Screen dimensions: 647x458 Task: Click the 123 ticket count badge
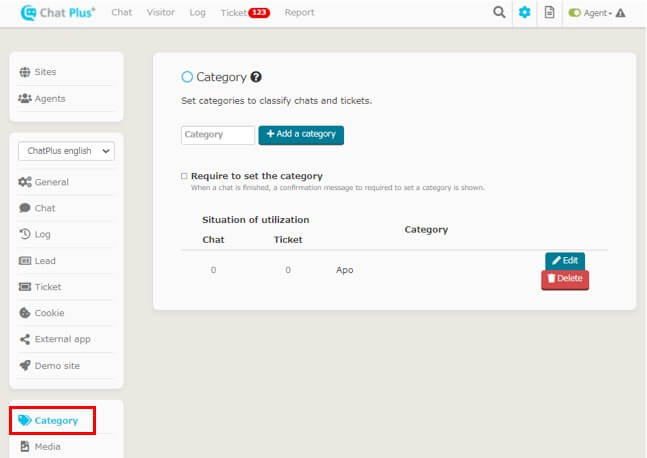[x=259, y=13]
